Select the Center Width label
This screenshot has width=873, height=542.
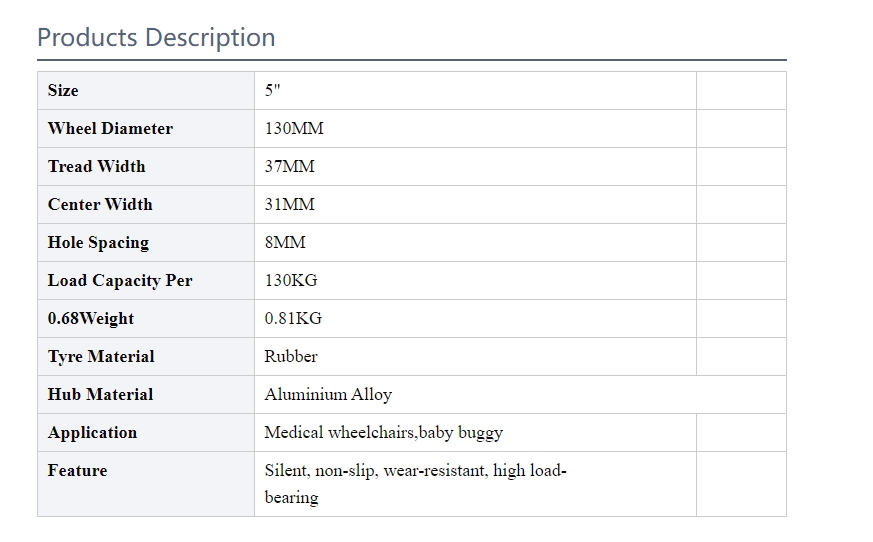tap(100, 204)
